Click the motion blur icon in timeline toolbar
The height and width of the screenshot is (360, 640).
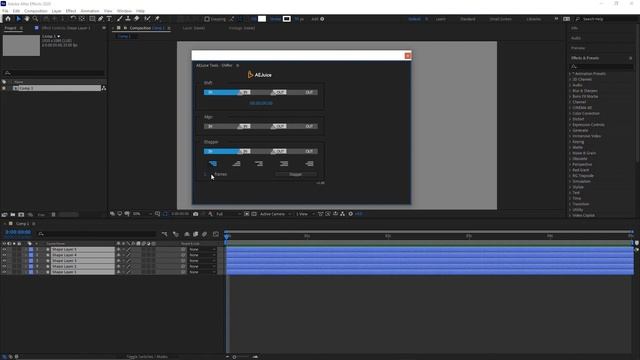point(204,234)
